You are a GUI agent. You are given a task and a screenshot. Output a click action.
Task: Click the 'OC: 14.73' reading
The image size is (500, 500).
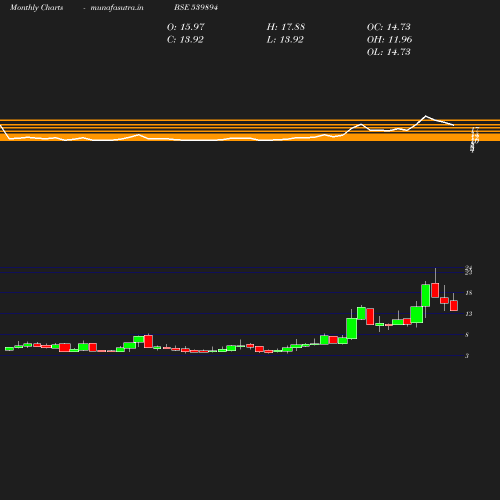(x=389, y=27)
